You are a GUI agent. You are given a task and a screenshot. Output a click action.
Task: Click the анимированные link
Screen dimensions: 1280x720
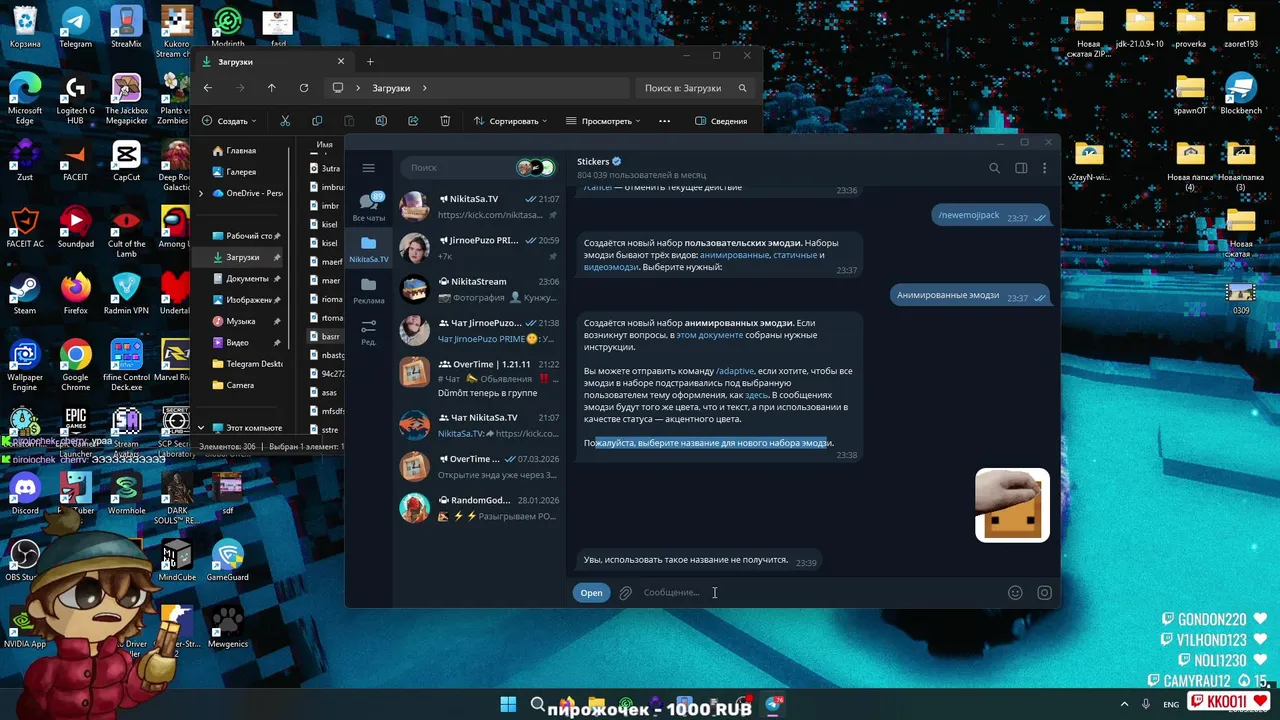[x=734, y=255]
